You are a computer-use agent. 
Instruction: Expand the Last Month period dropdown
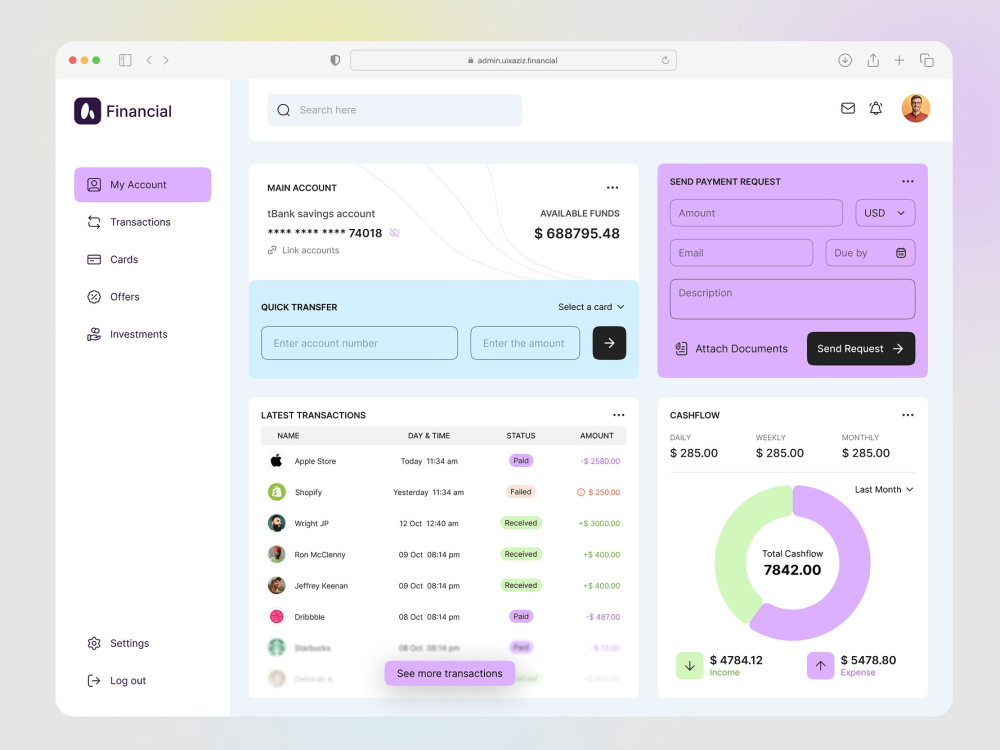click(884, 489)
